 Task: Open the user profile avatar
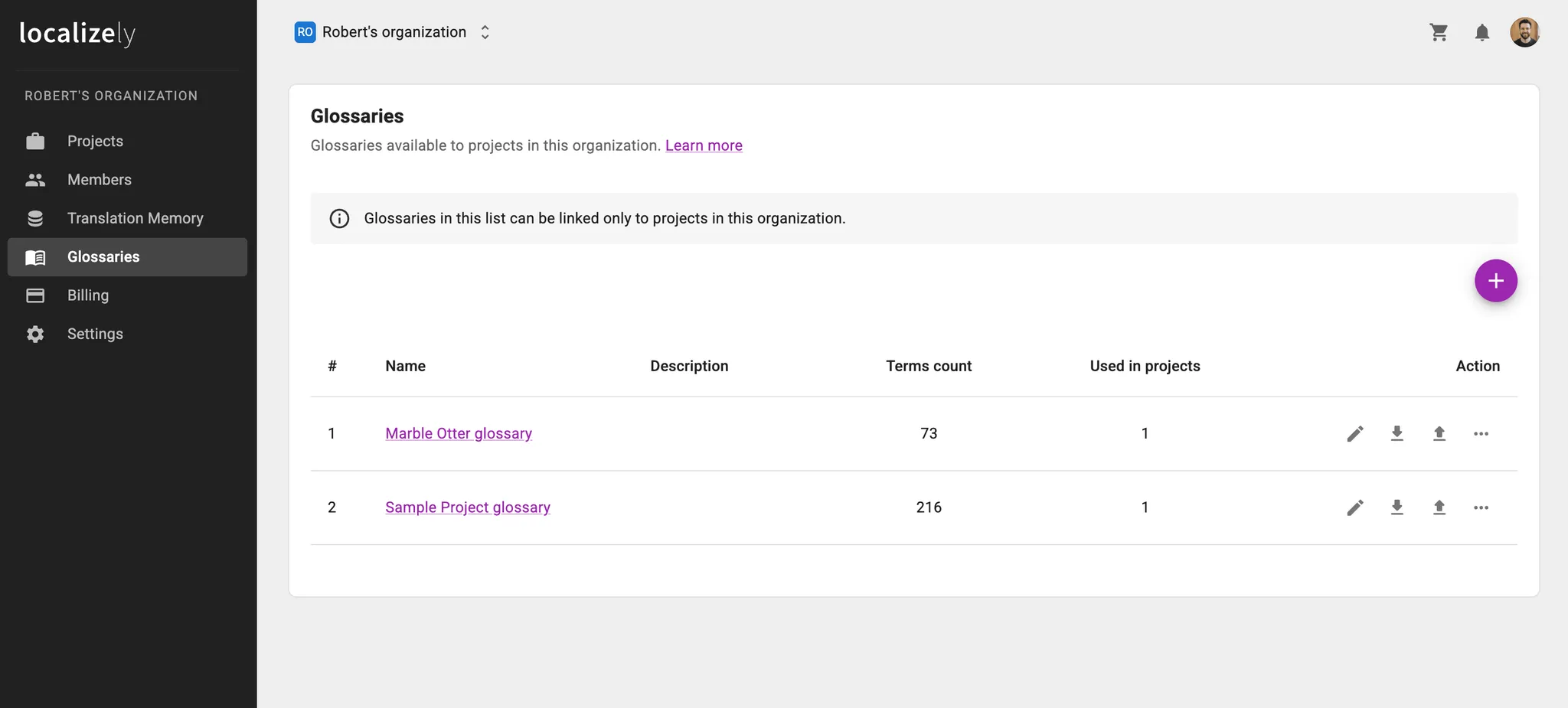[1524, 32]
